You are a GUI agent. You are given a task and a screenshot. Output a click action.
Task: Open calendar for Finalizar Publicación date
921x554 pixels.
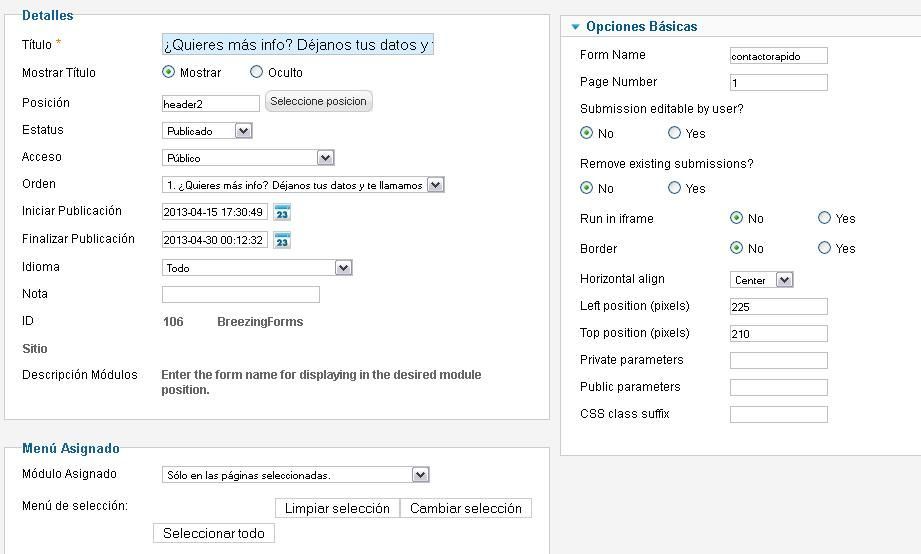coord(283,240)
